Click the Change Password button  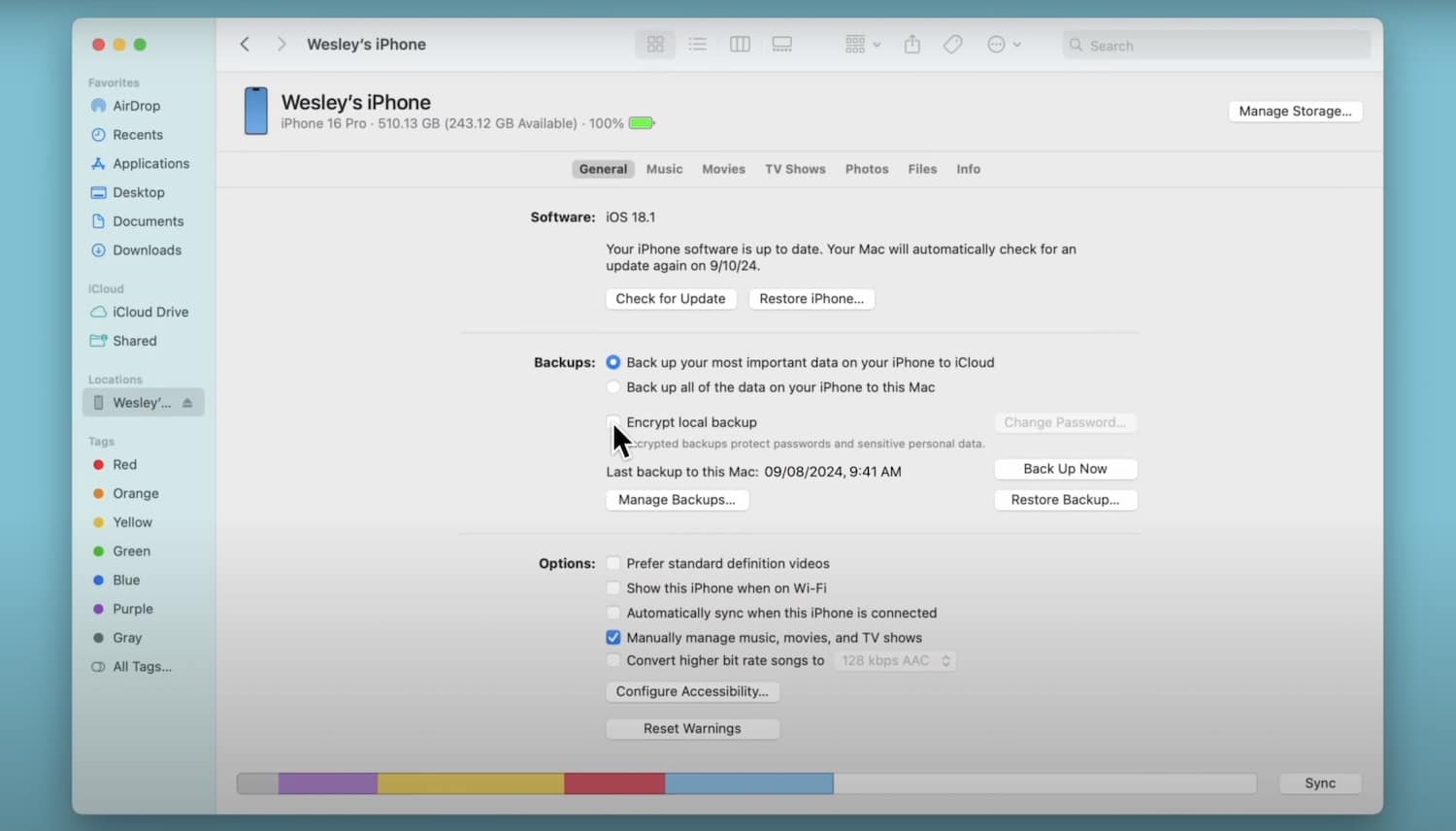pos(1065,422)
